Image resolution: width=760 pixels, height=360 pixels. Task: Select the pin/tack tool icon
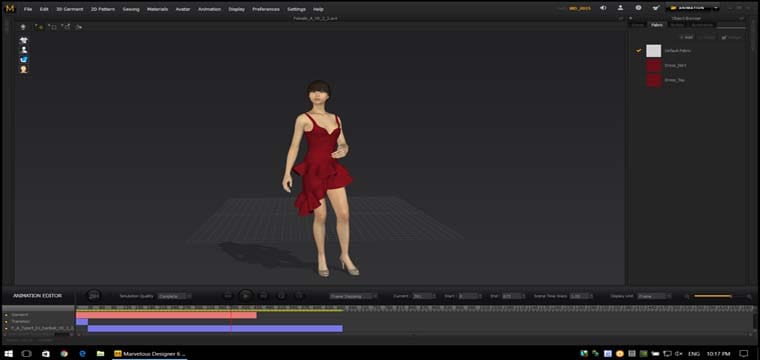coord(79,27)
